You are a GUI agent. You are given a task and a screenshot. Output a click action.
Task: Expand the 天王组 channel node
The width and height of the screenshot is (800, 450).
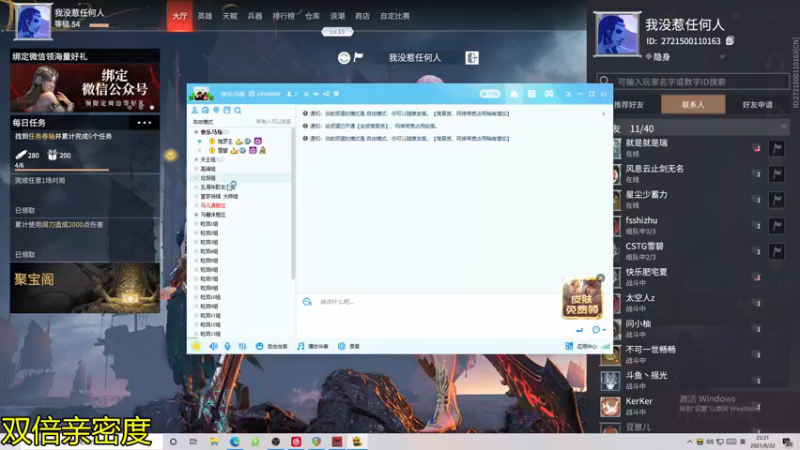tap(196, 160)
